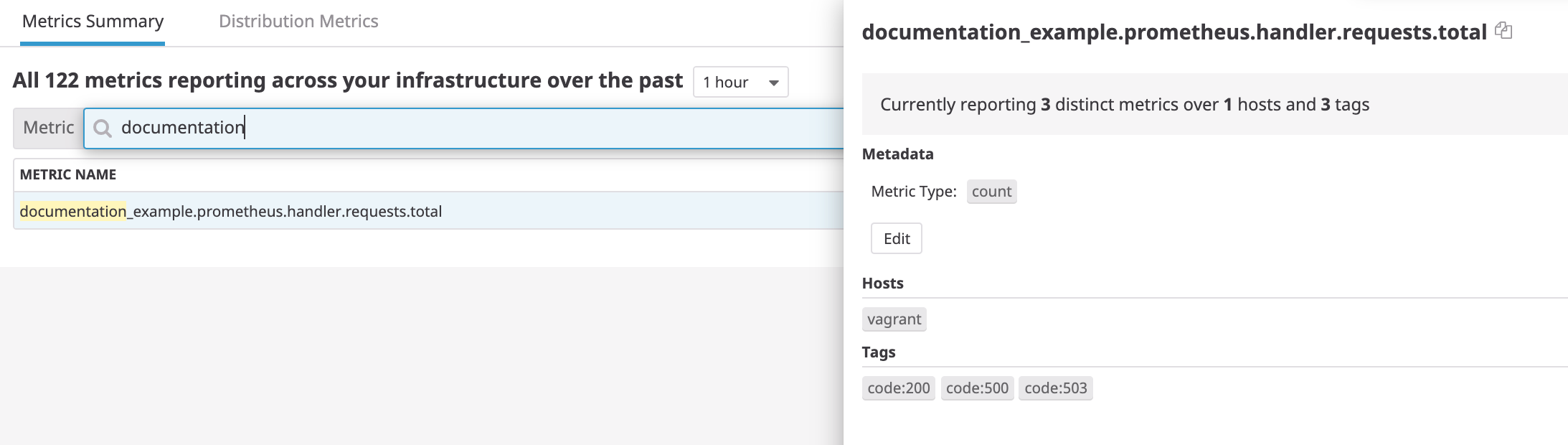Click the Tags section heading

[879, 352]
